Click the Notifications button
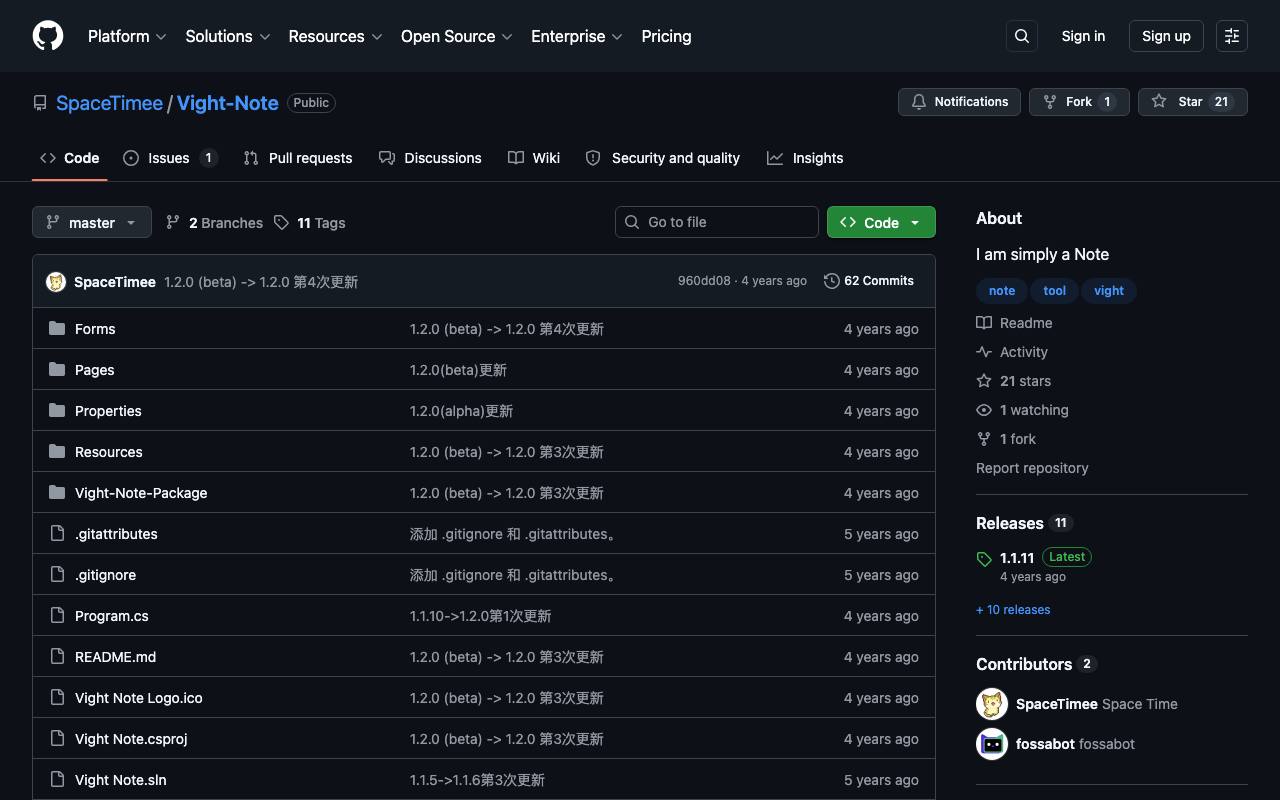The image size is (1280, 800). [x=960, y=102]
